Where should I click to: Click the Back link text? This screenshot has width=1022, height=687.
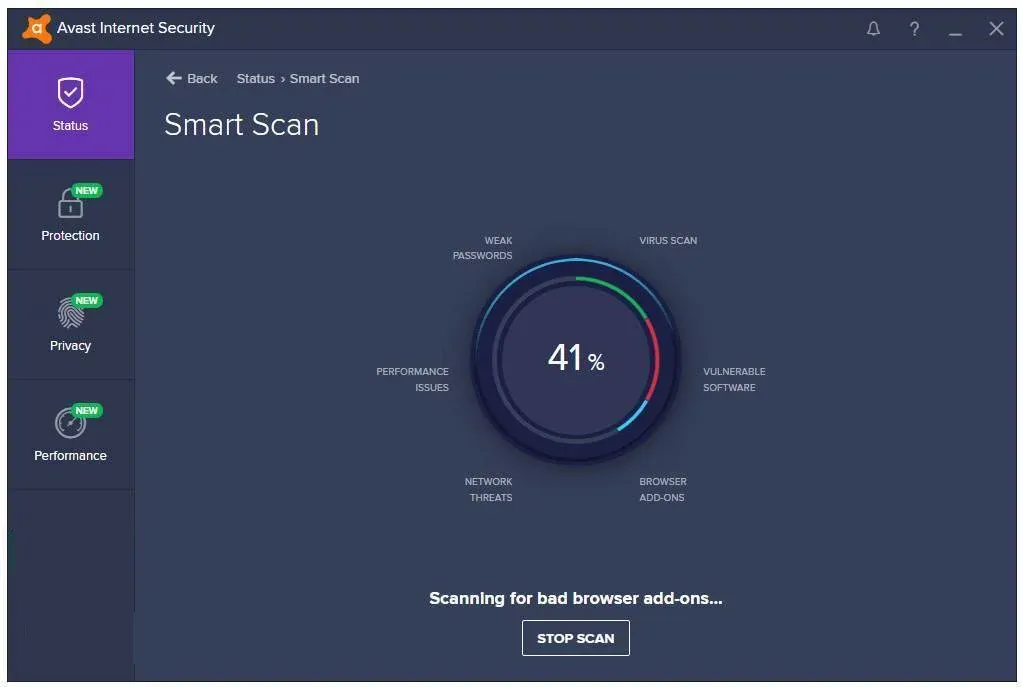(202, 78)
